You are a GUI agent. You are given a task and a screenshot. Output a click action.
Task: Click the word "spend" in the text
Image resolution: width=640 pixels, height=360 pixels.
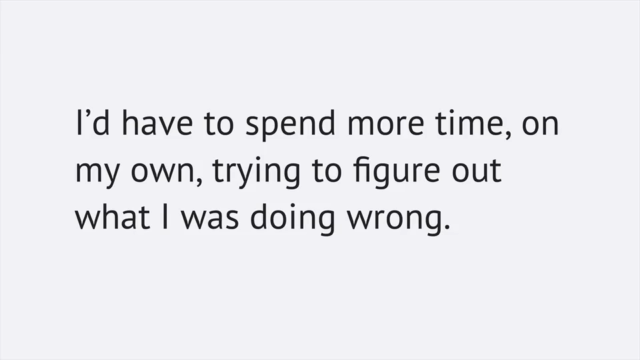point(291,125)
